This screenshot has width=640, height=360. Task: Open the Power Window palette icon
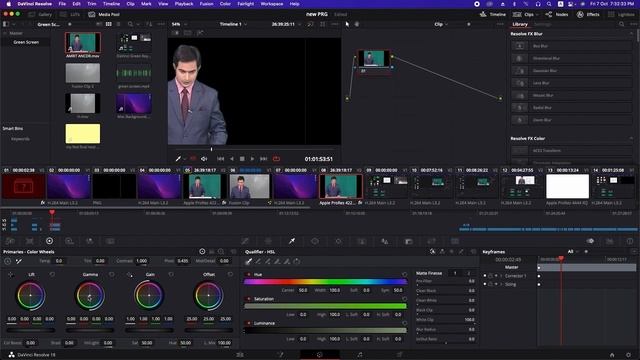coord(315,241)
